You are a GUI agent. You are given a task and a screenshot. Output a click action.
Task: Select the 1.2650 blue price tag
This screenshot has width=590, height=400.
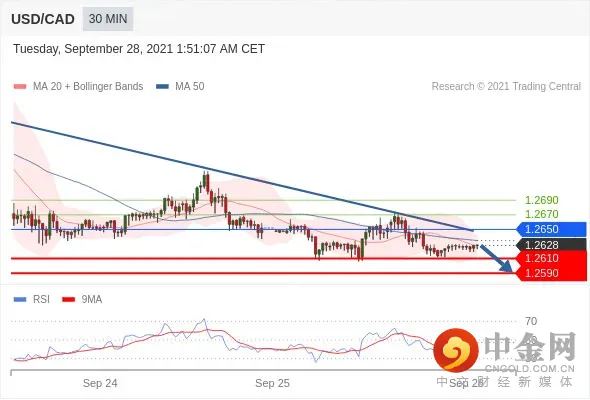pyautogui.click(x=551, y=229)
